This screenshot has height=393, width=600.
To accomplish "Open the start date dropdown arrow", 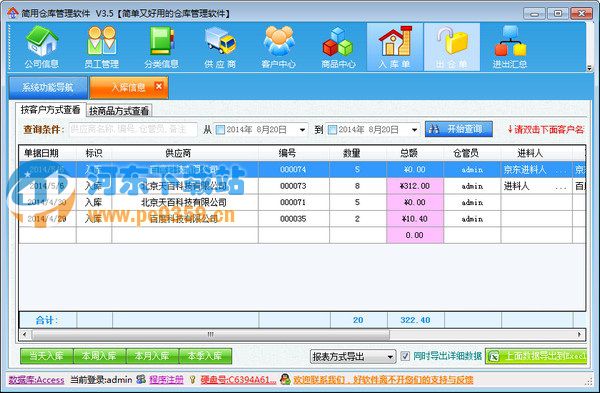I will tap(302, 130).
